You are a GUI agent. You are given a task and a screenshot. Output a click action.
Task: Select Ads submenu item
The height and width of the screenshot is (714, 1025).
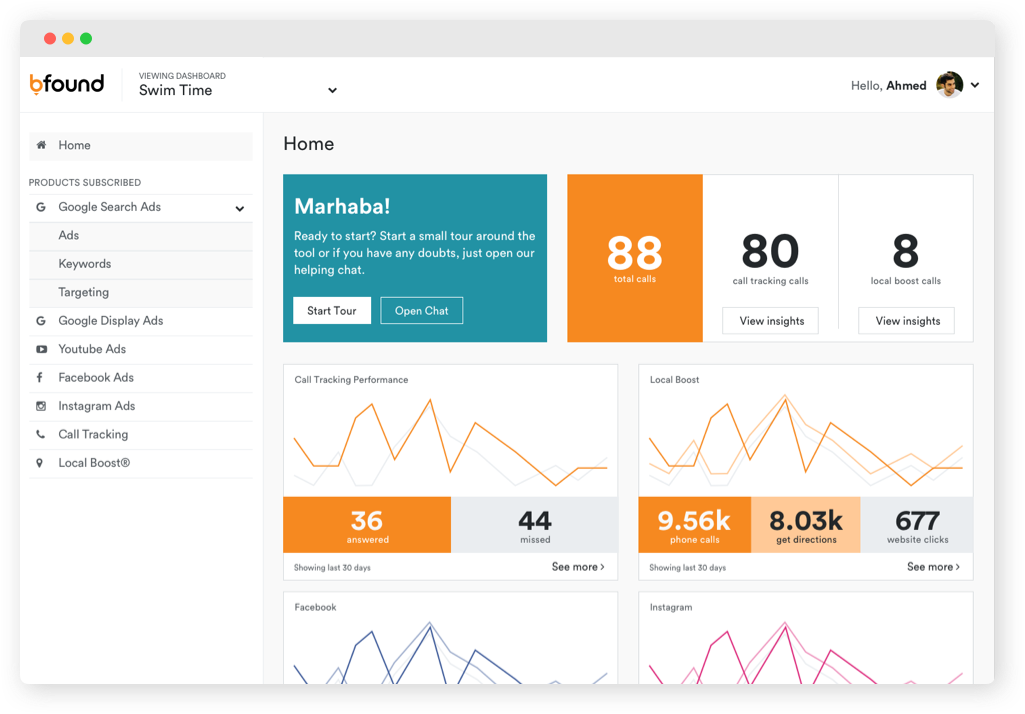(x=141, y=236)
